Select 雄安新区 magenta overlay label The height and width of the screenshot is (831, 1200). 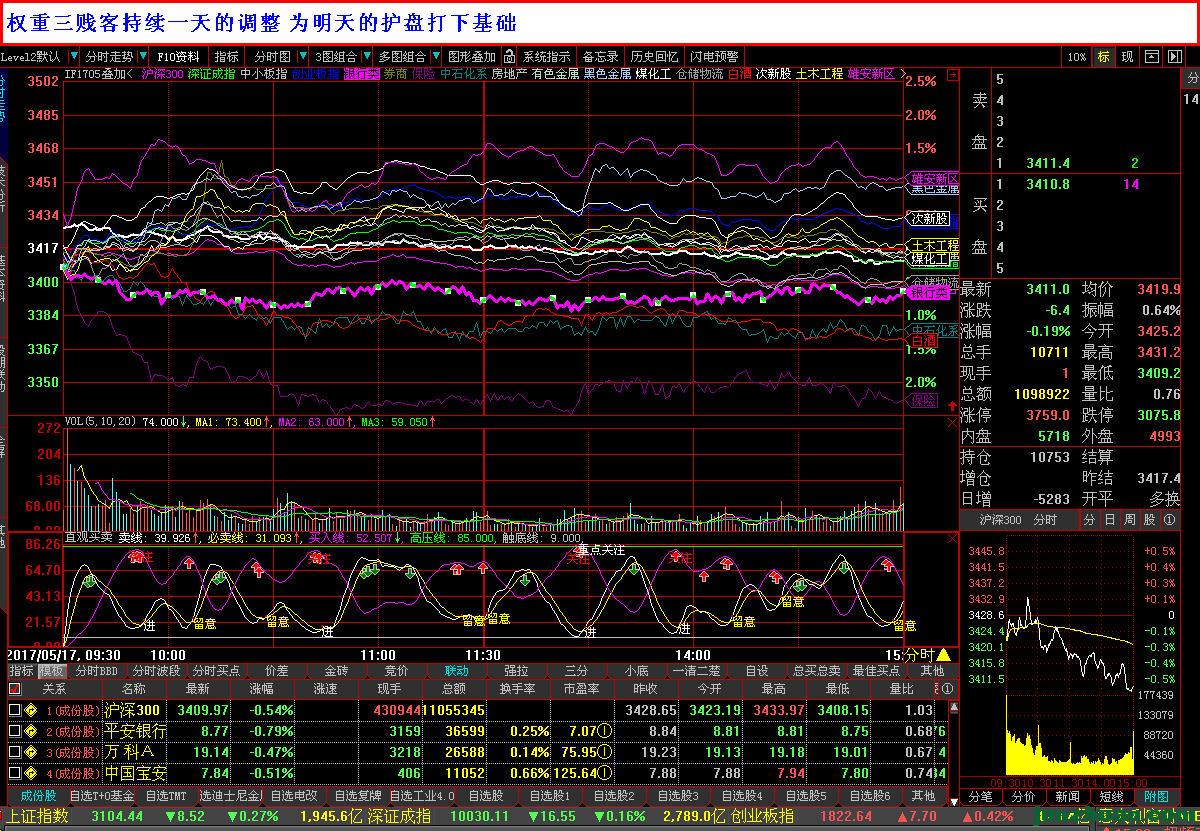click(x=872, y=74)
